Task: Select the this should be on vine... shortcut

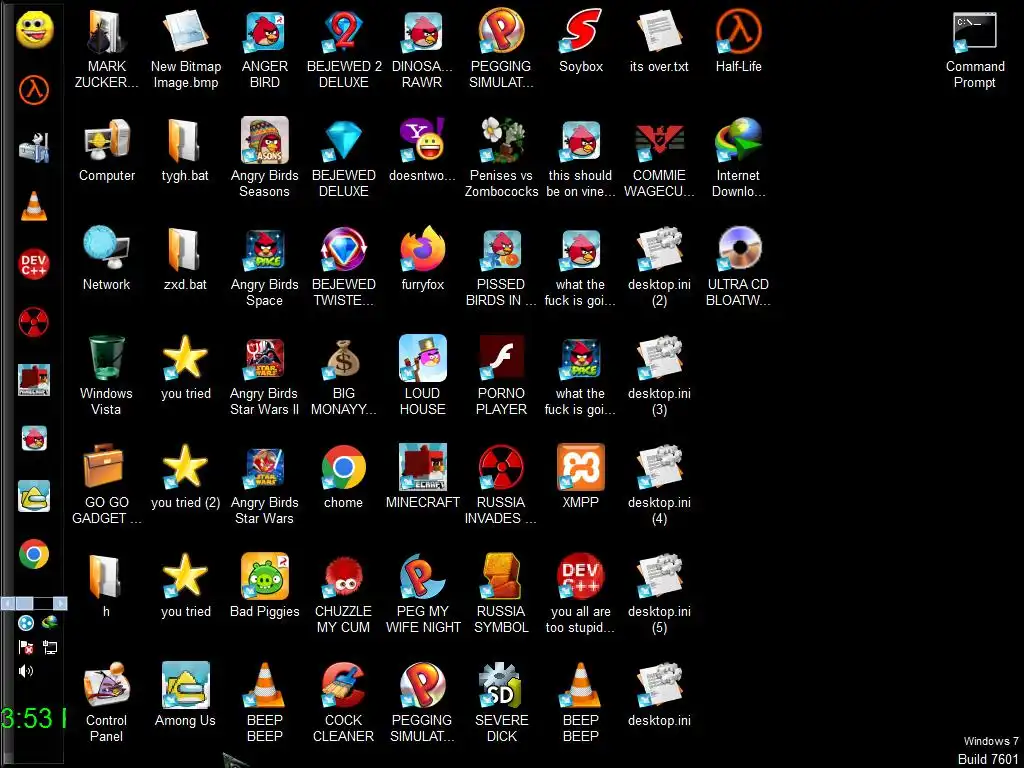Action: click(581, 157)
